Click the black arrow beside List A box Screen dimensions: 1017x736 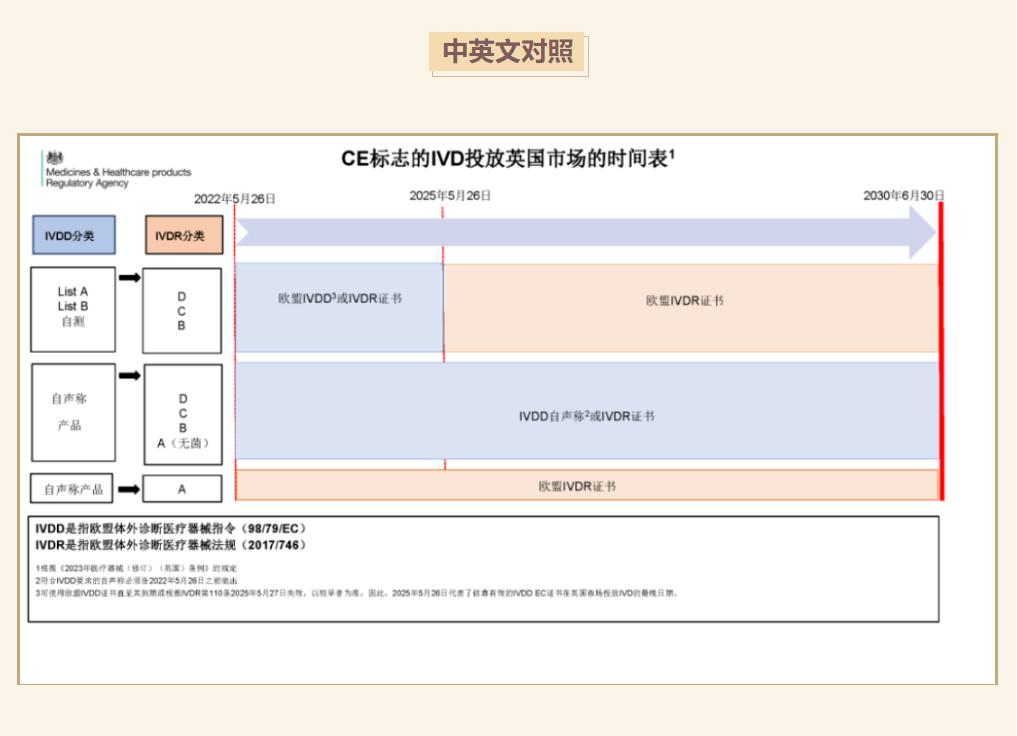click(129, 278)
